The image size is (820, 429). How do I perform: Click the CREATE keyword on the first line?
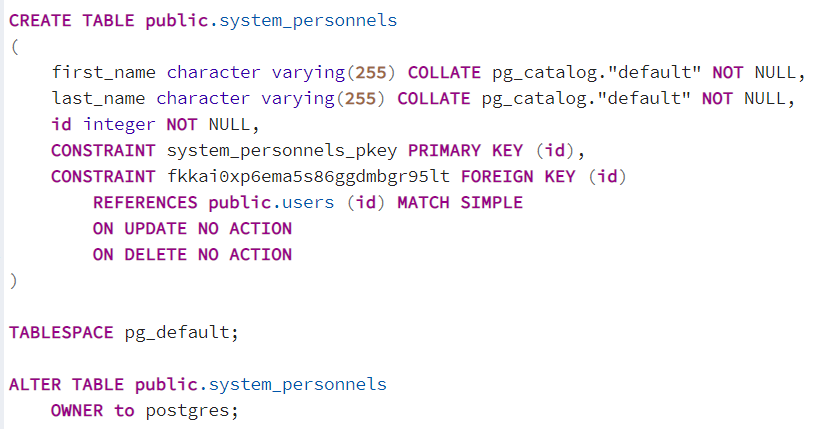40,20
